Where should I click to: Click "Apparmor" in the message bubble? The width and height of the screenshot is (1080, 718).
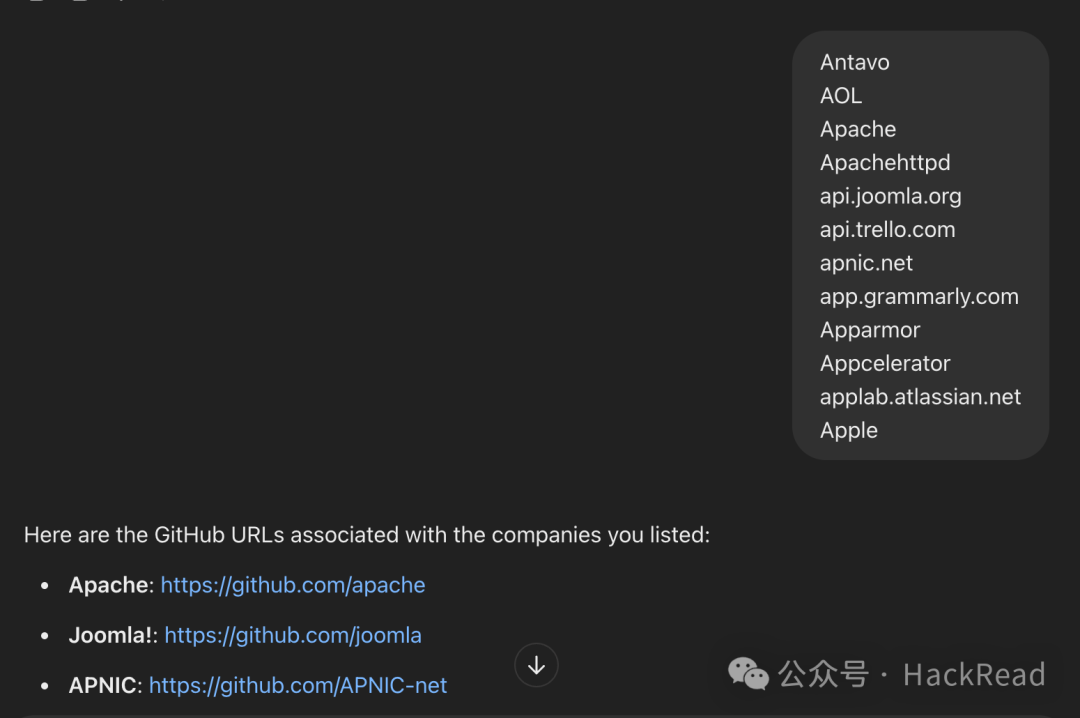point(870,330)
